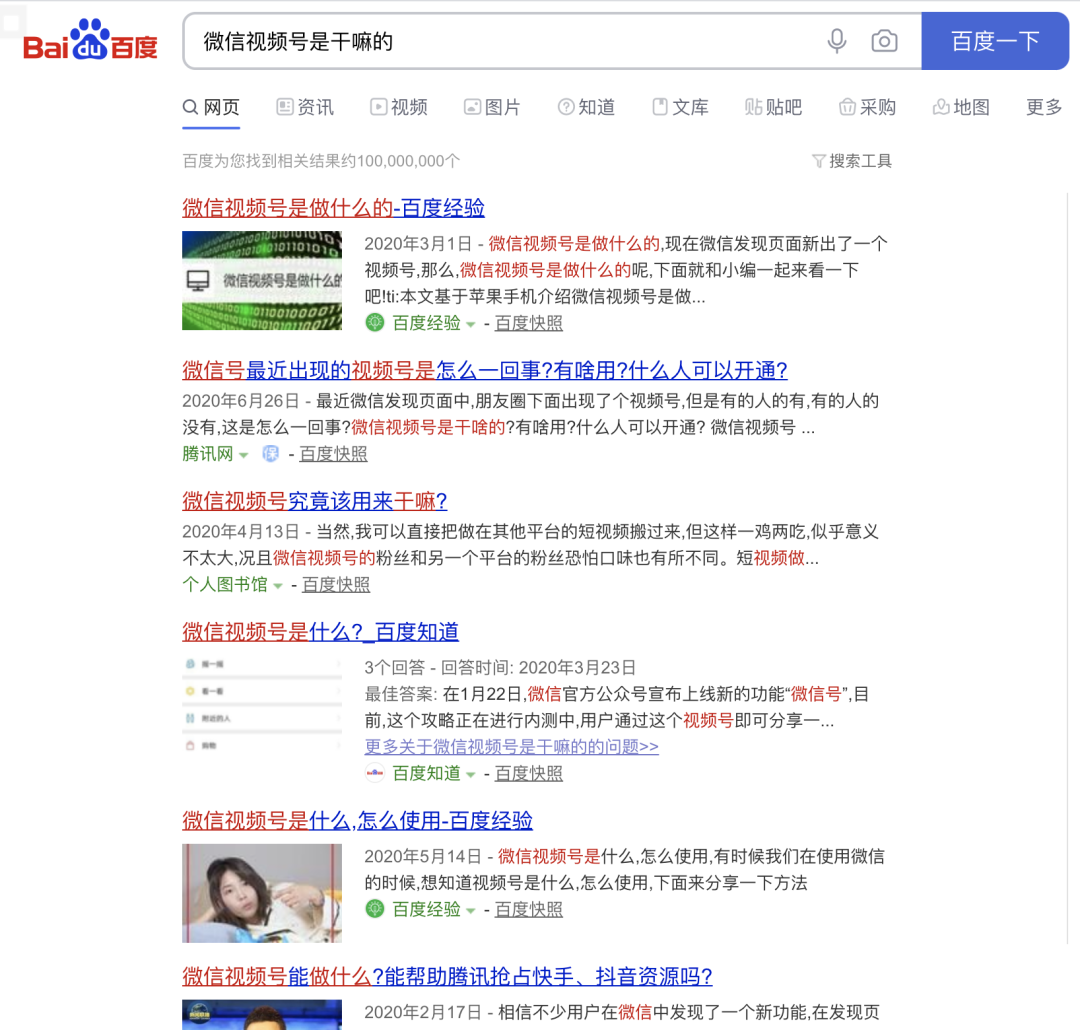This screenshot has height=1030, width=1080.
Task: Open the 图片 tab
Action: point(492,107)
